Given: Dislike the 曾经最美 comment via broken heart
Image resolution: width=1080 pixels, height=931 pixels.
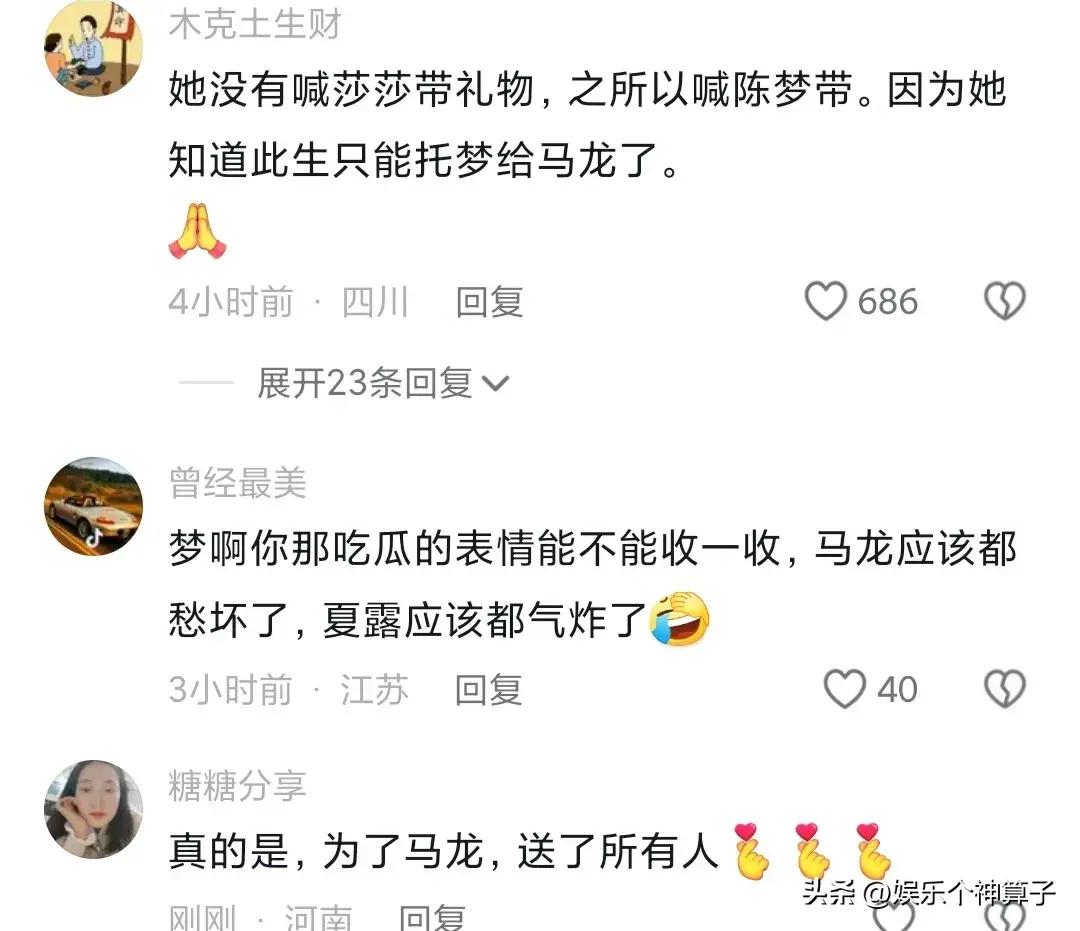Looking at the screenshot, I should [x=1004, y=689].
